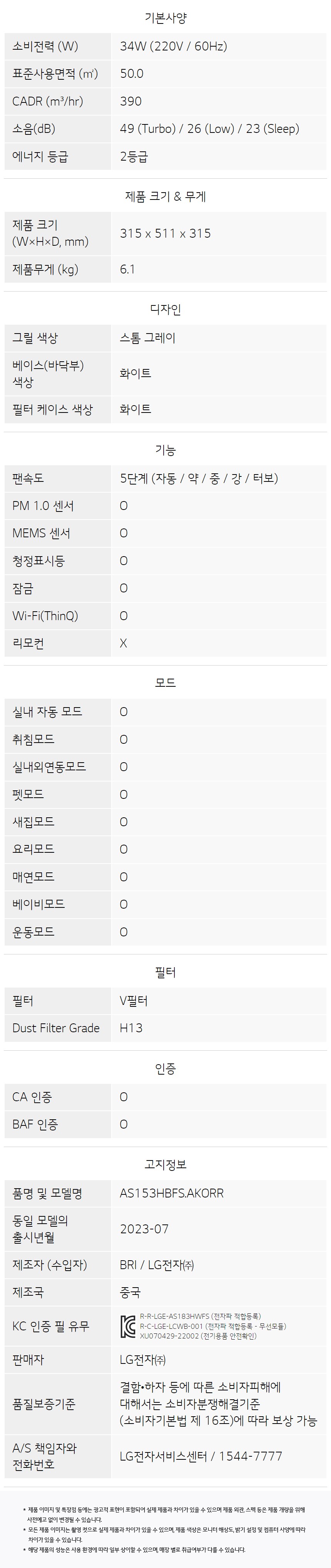This screenshot has width=331, height=1568.
Task: Select the 팬속도 5단계 value text
Action: (199, 478)
